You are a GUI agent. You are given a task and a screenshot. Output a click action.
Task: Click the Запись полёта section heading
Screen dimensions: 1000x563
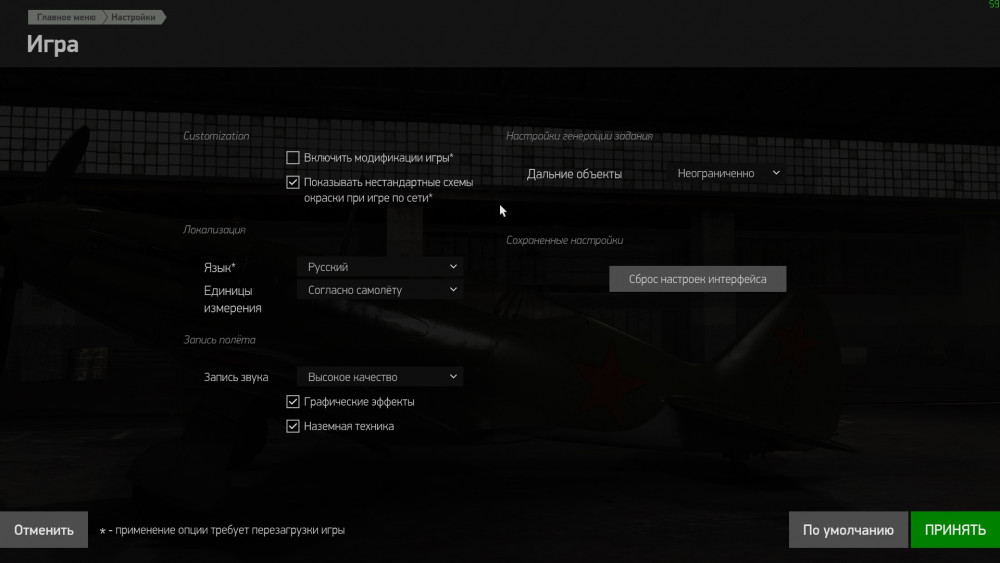tap(219, 340)
